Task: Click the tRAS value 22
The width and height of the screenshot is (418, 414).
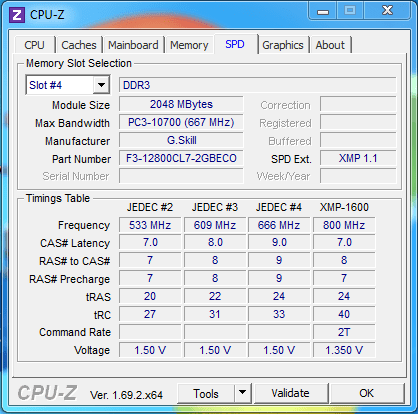Action: 215,296
